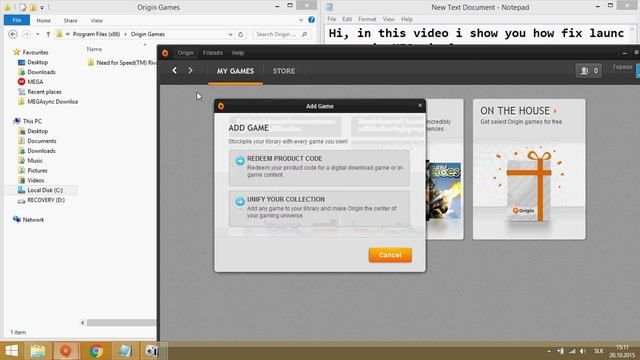Image resolution: width=640 pixels, height=360 pixels.
Task: Open the On The House tile
Action: [x=529, y=169]
